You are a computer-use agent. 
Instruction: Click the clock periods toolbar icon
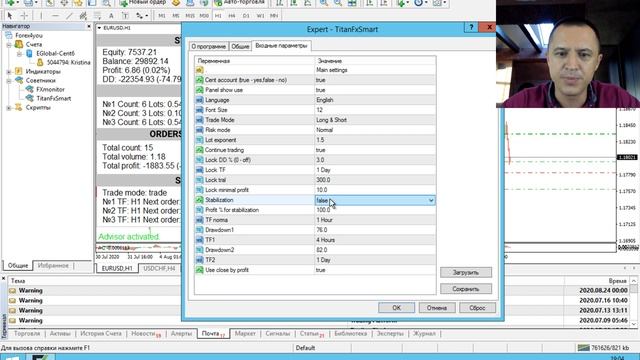click(x=418, y=3)
